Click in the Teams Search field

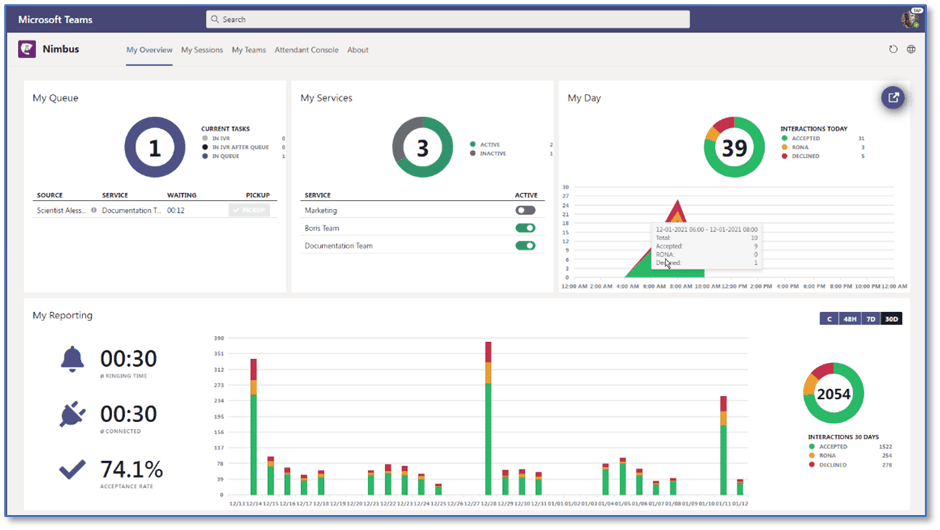(448, 19)
